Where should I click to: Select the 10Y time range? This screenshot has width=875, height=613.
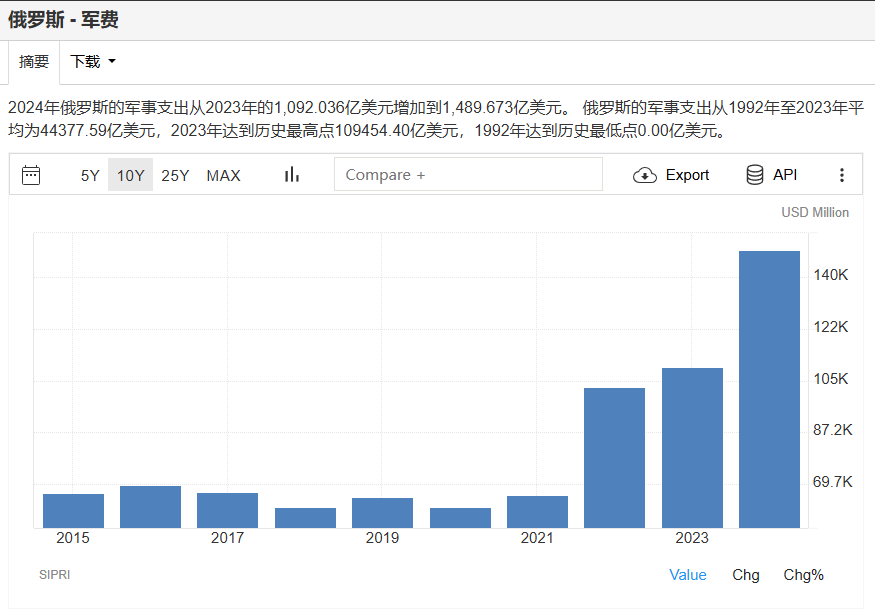coord(130,175)
